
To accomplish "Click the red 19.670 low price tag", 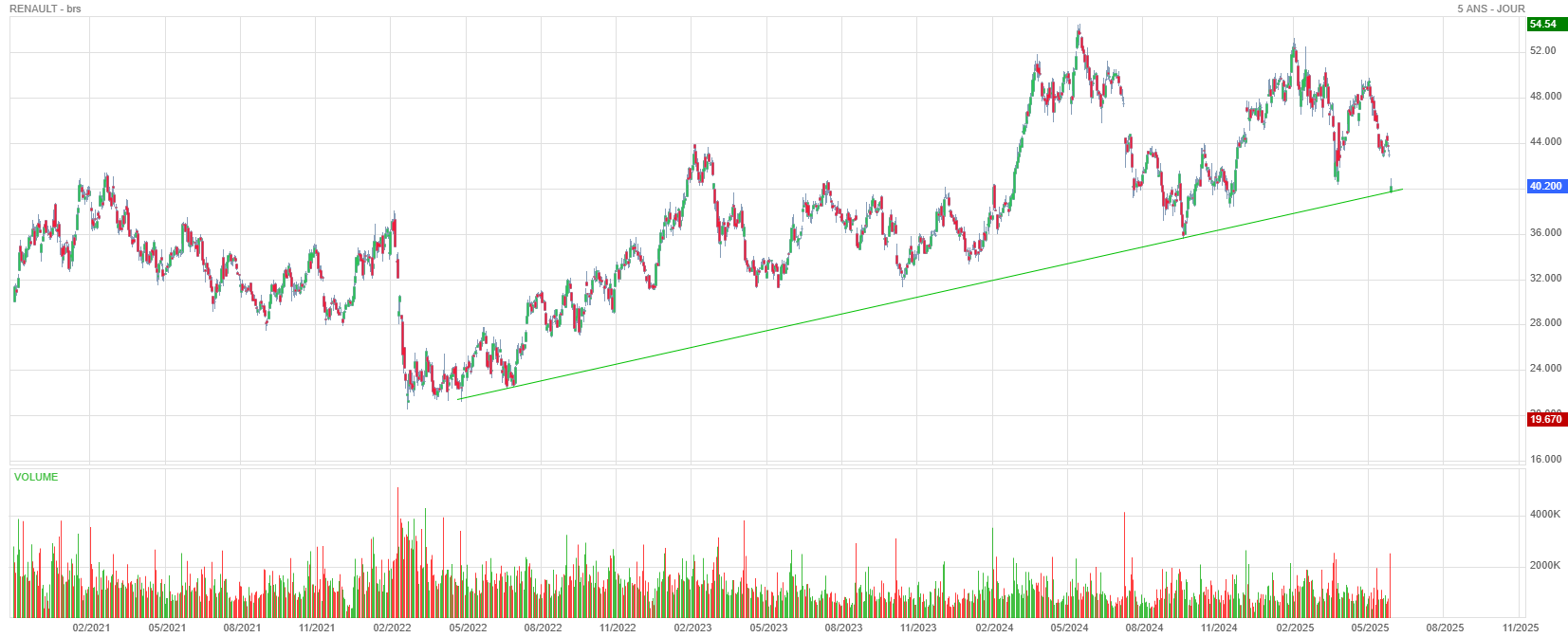I will (1546, 420).
